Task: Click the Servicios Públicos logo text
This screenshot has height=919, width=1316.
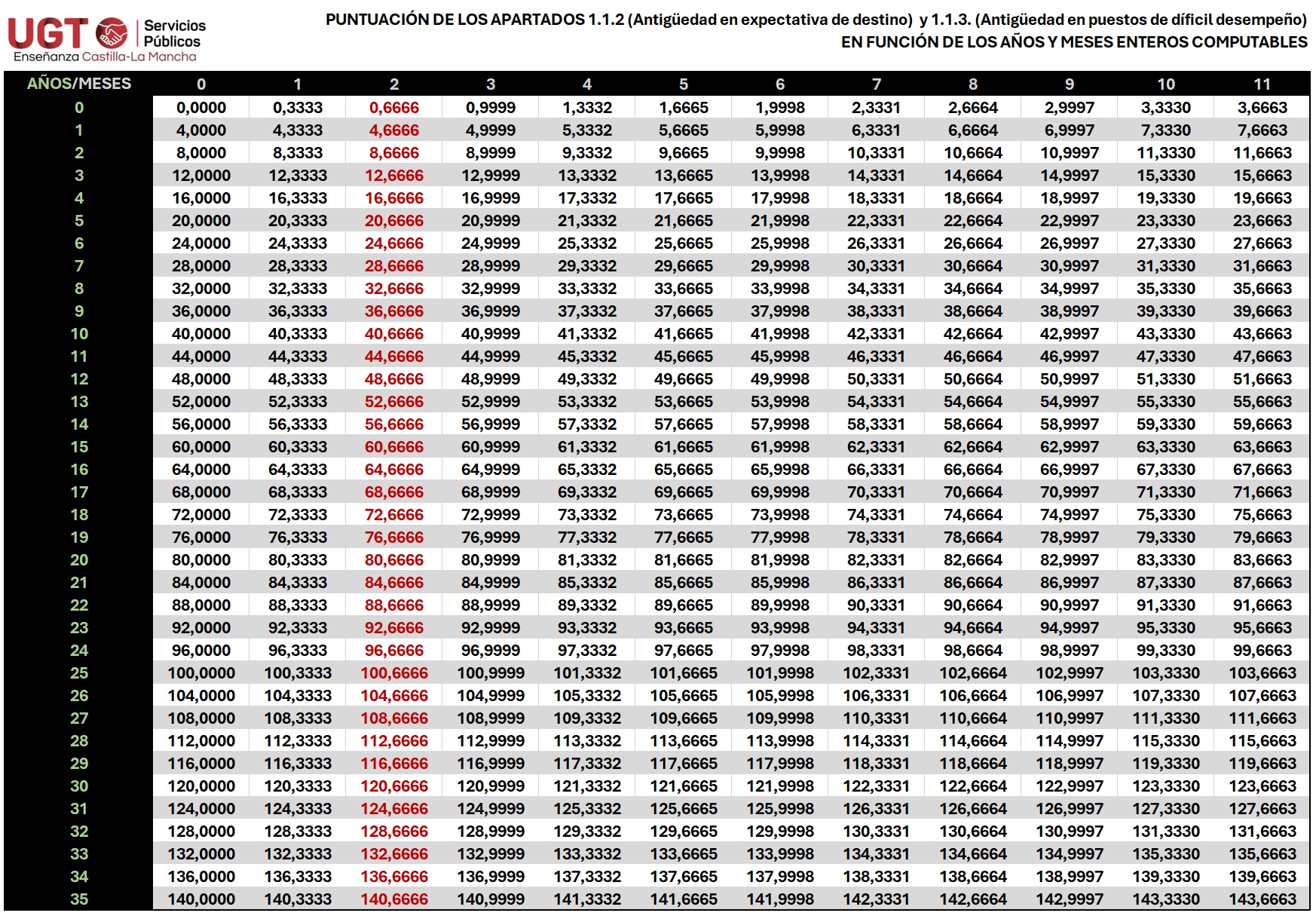Action: (174, 34)
